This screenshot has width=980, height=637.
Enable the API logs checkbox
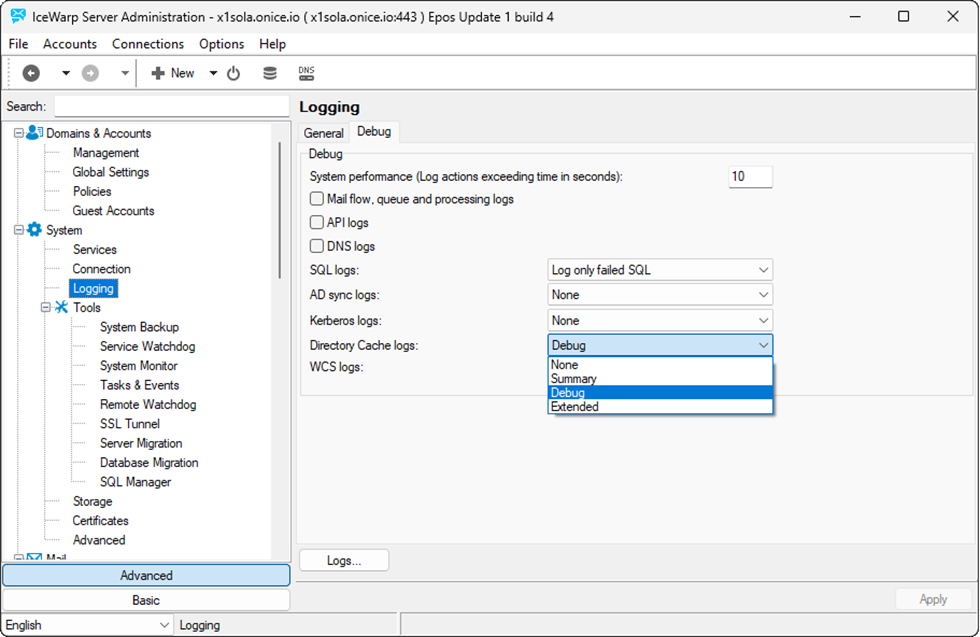317,223
